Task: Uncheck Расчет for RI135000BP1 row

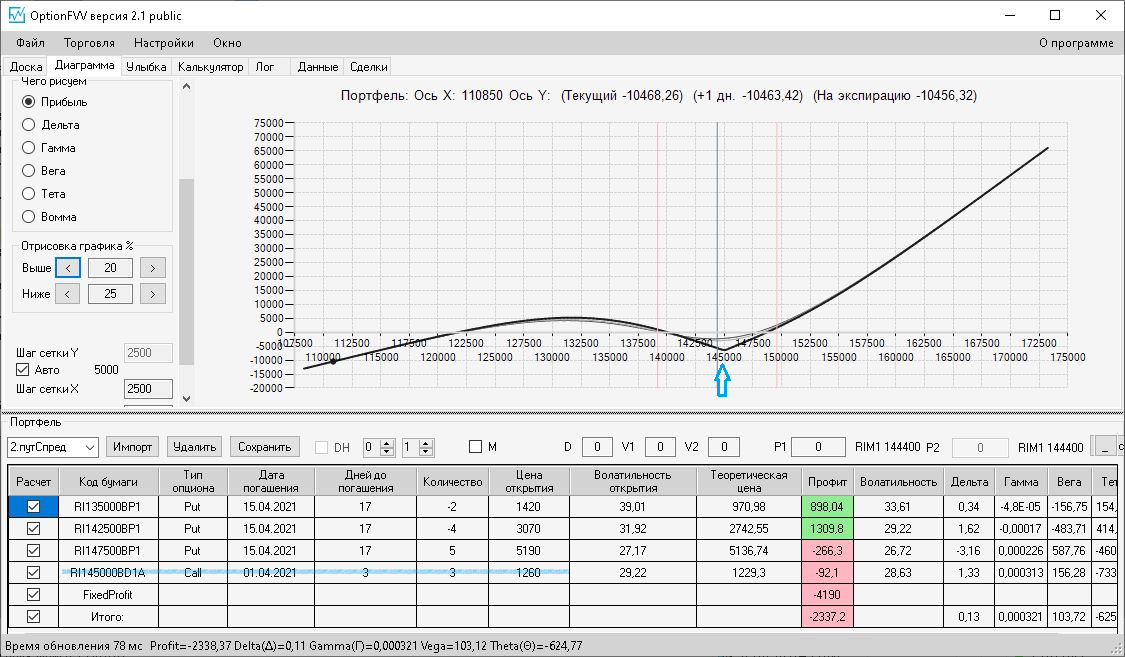Action: pyautogui.click(x=33, y=506)
